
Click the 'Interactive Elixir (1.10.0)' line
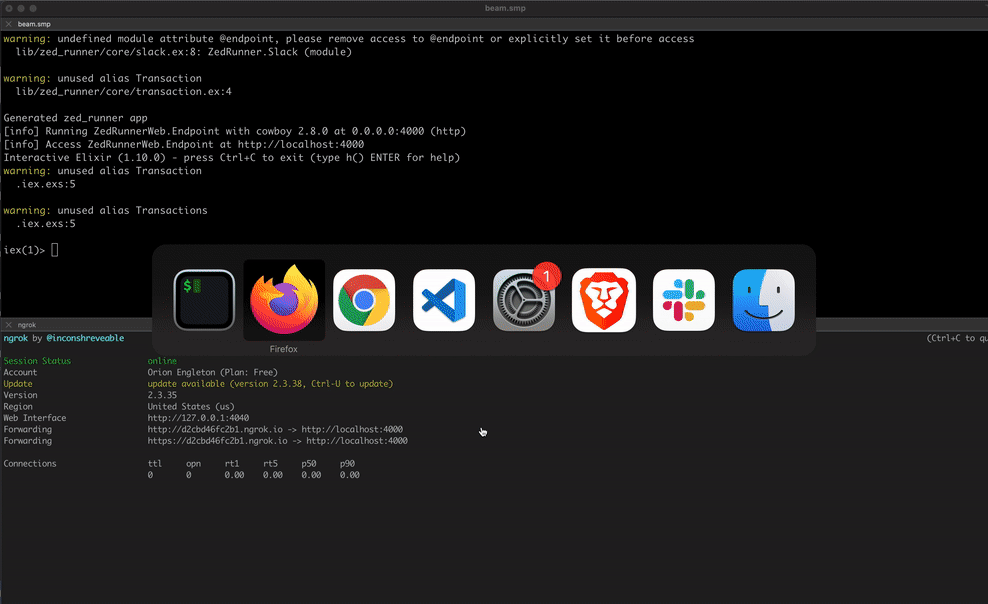pos(232,157)
